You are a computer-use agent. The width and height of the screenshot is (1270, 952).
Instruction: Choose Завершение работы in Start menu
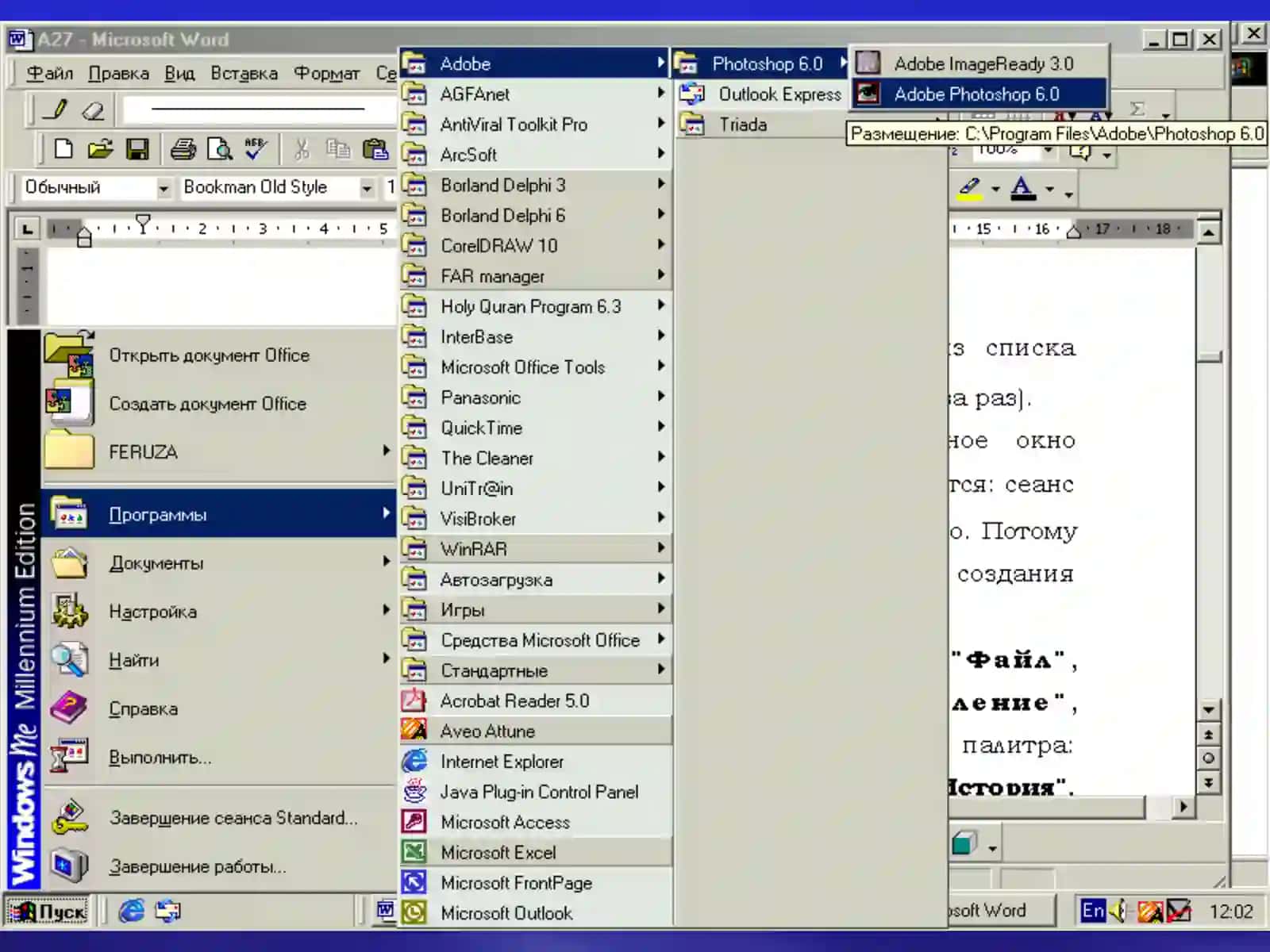(220, 866)
